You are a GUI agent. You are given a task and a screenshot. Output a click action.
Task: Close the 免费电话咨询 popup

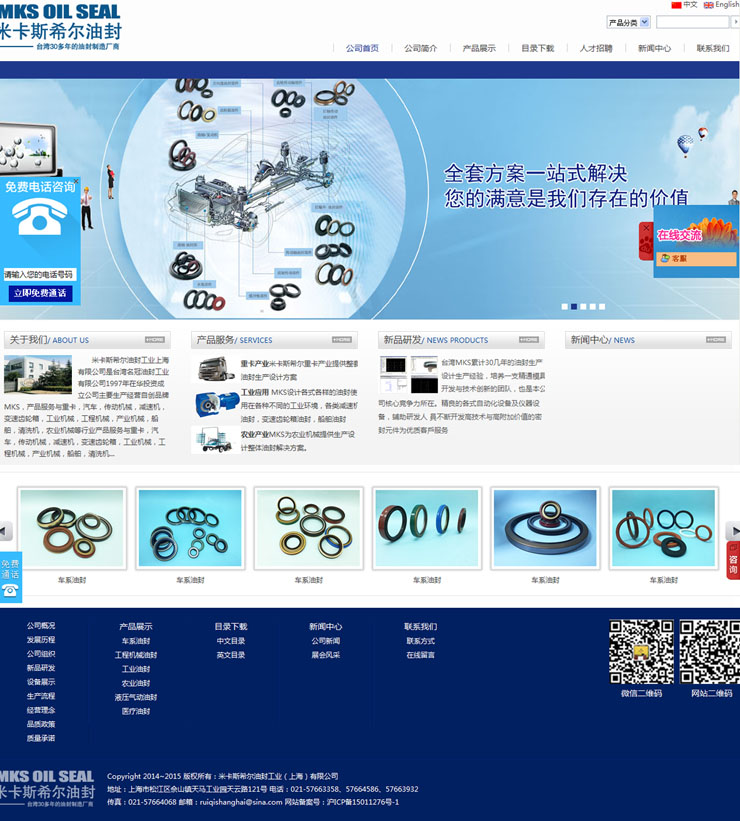(76, 181)
